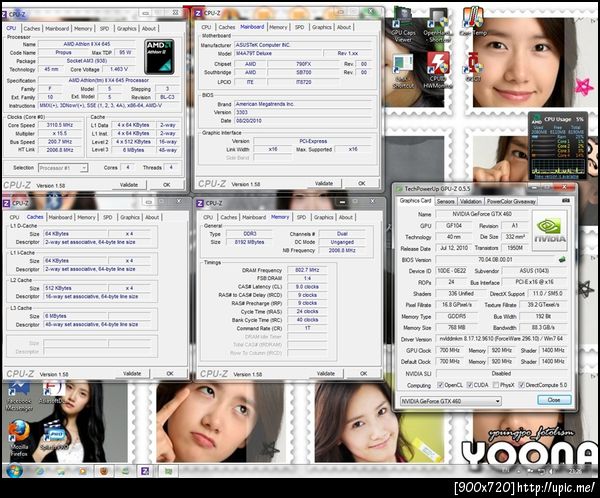
Task: Click Validate in CPU-Z Caches window
Action: [x=132, y=373]
